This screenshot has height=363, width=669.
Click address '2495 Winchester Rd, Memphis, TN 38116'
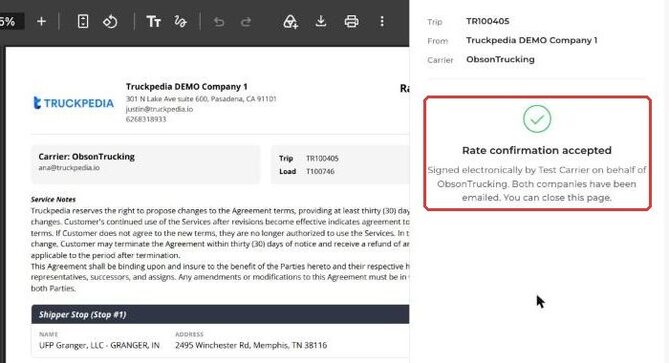point(251,345)
